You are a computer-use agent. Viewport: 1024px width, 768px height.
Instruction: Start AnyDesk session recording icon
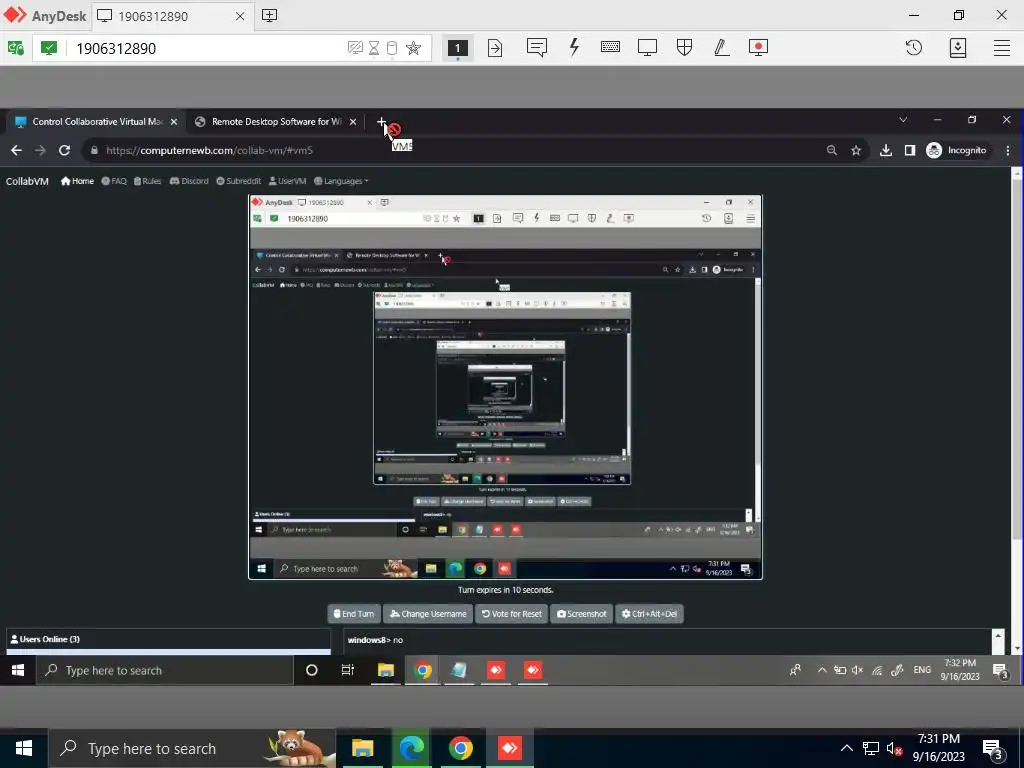coord(758,48)
